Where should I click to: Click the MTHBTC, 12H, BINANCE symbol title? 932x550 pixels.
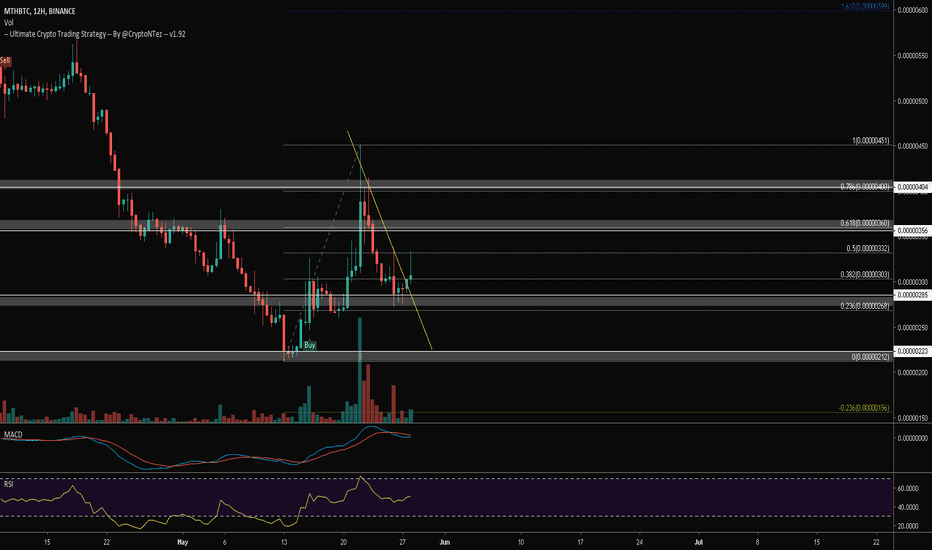tap(40, 11)
